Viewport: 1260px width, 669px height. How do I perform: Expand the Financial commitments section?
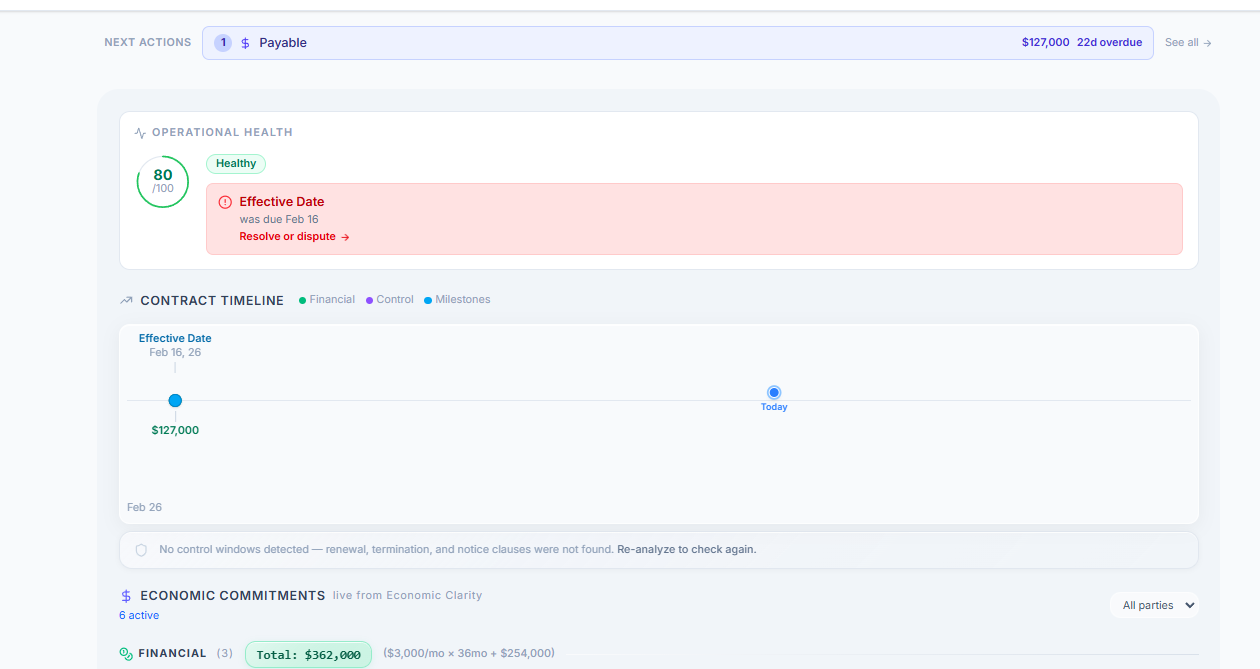[x=172, y=653]
